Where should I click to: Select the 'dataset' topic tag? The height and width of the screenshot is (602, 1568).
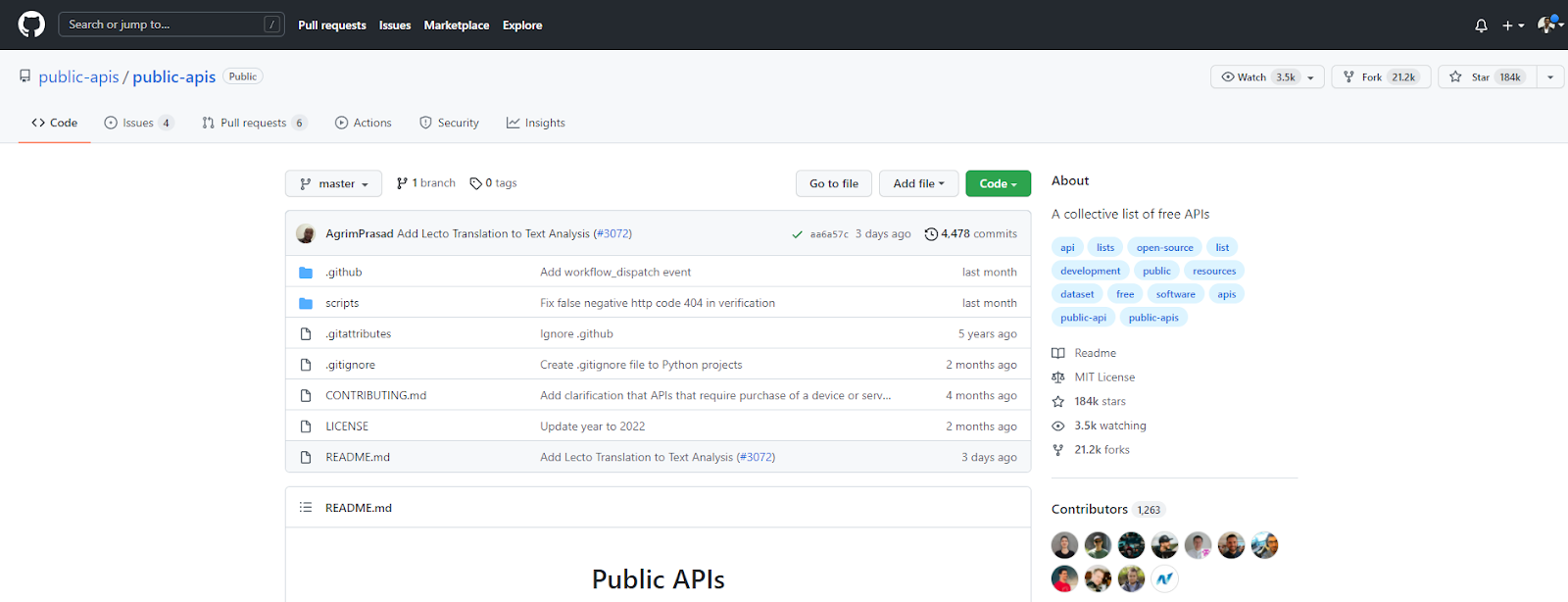[x=1077, y=294]
